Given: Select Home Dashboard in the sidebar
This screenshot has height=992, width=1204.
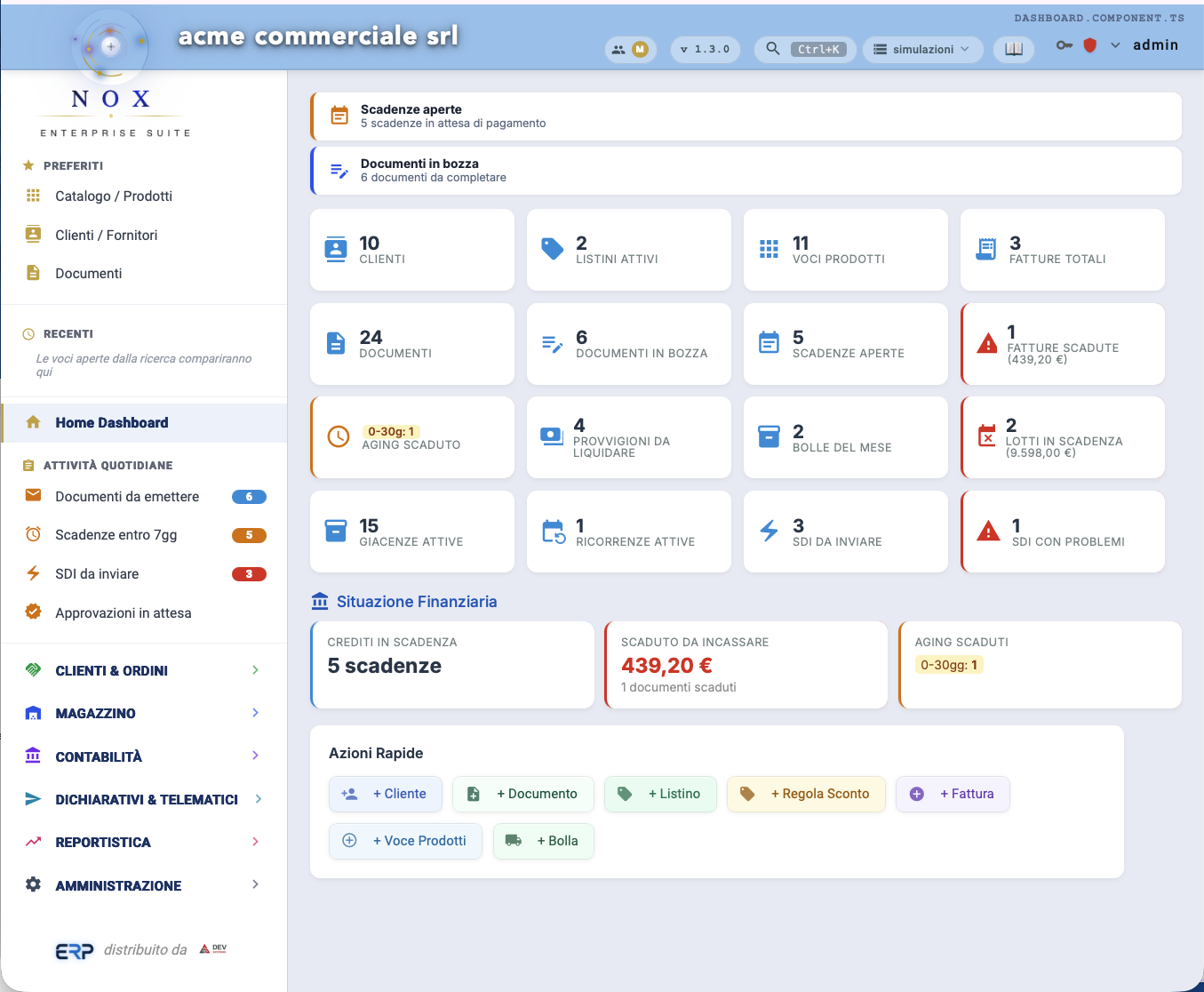Looking at the screenshot, I should [x=111, y=422].
